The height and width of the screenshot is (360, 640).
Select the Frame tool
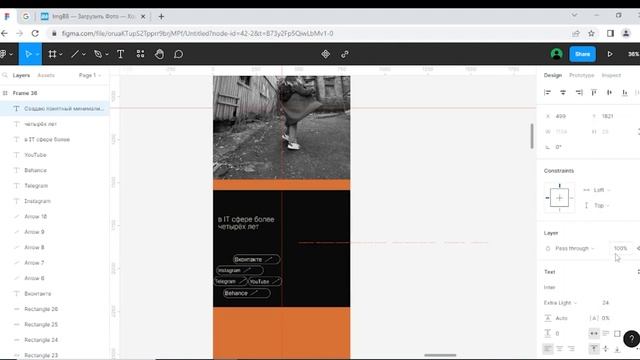click(52, 54)
